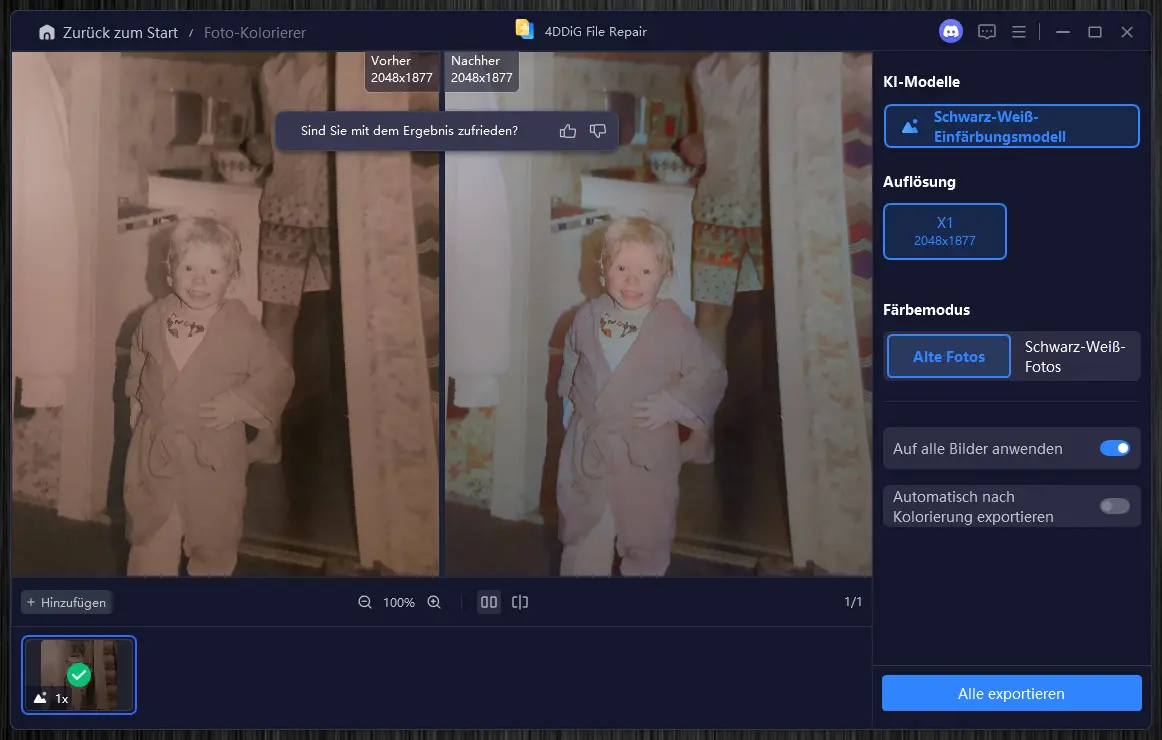The width and height of the screenshot is (1162, 740).
Task: Click the thumbs down icon
Action: [598, 131]
